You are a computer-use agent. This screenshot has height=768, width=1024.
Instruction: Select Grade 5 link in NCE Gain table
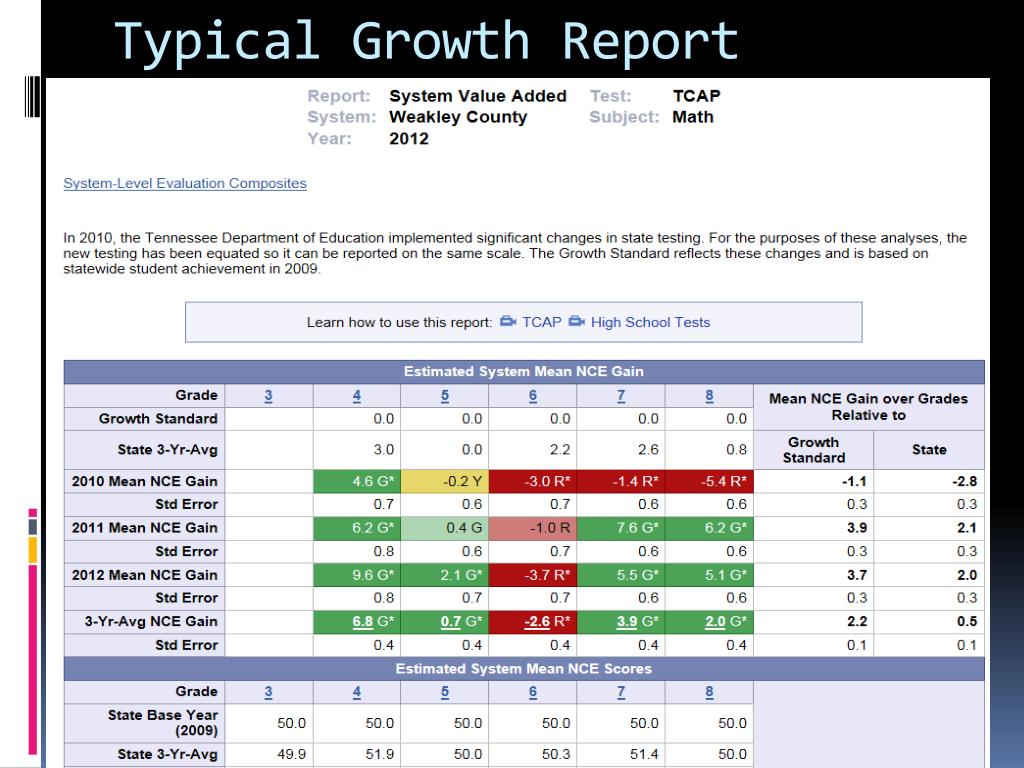click(x=445, y=396)
